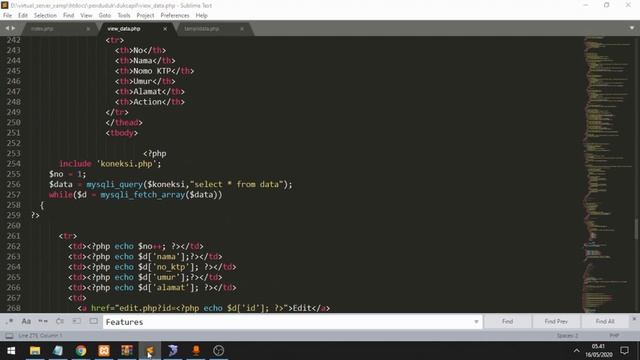Toggle in-selection search option
640x360 pixels.
[x=76, y=321]
